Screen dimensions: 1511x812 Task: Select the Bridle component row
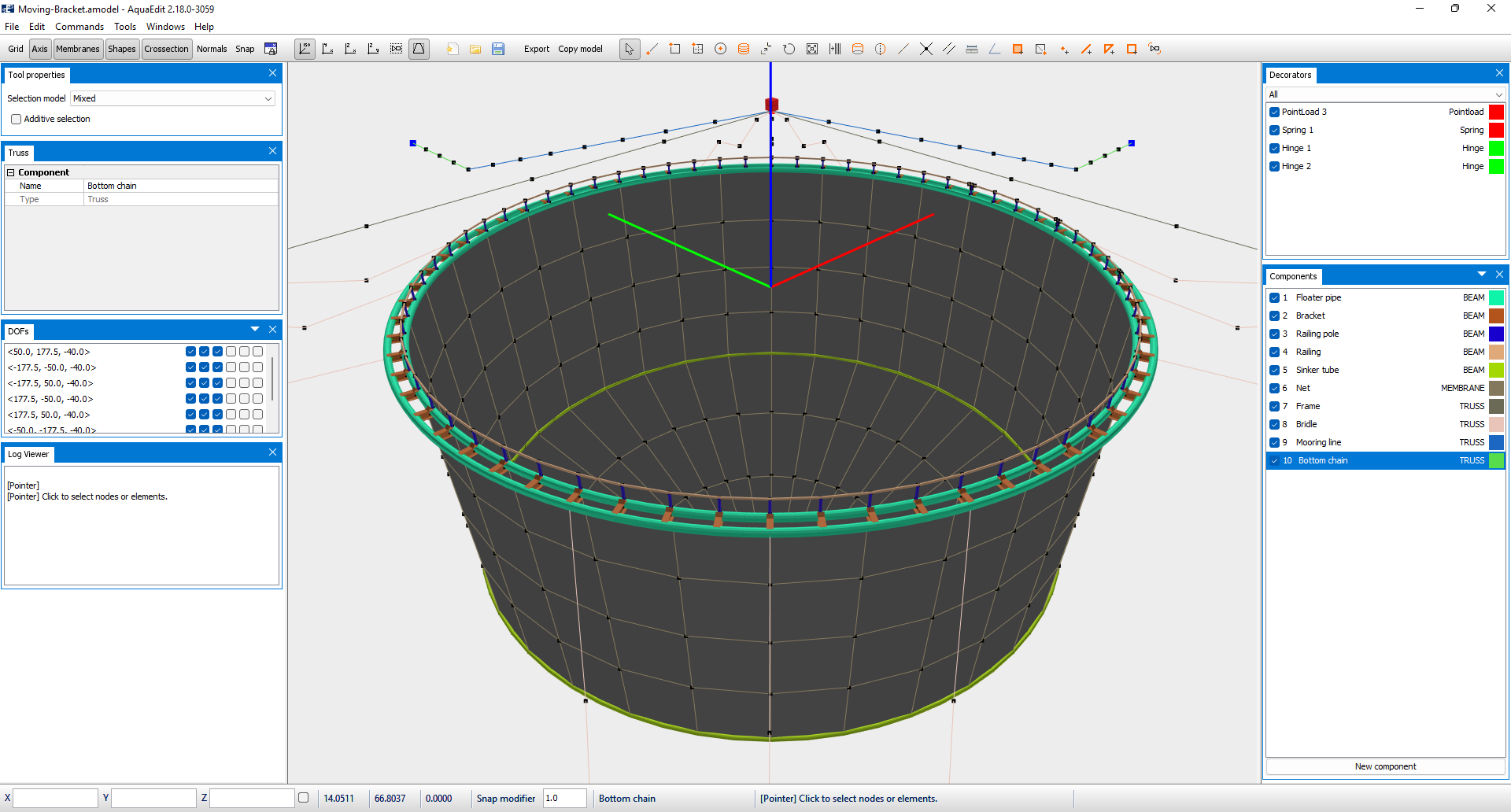(x=1385, y=424)
